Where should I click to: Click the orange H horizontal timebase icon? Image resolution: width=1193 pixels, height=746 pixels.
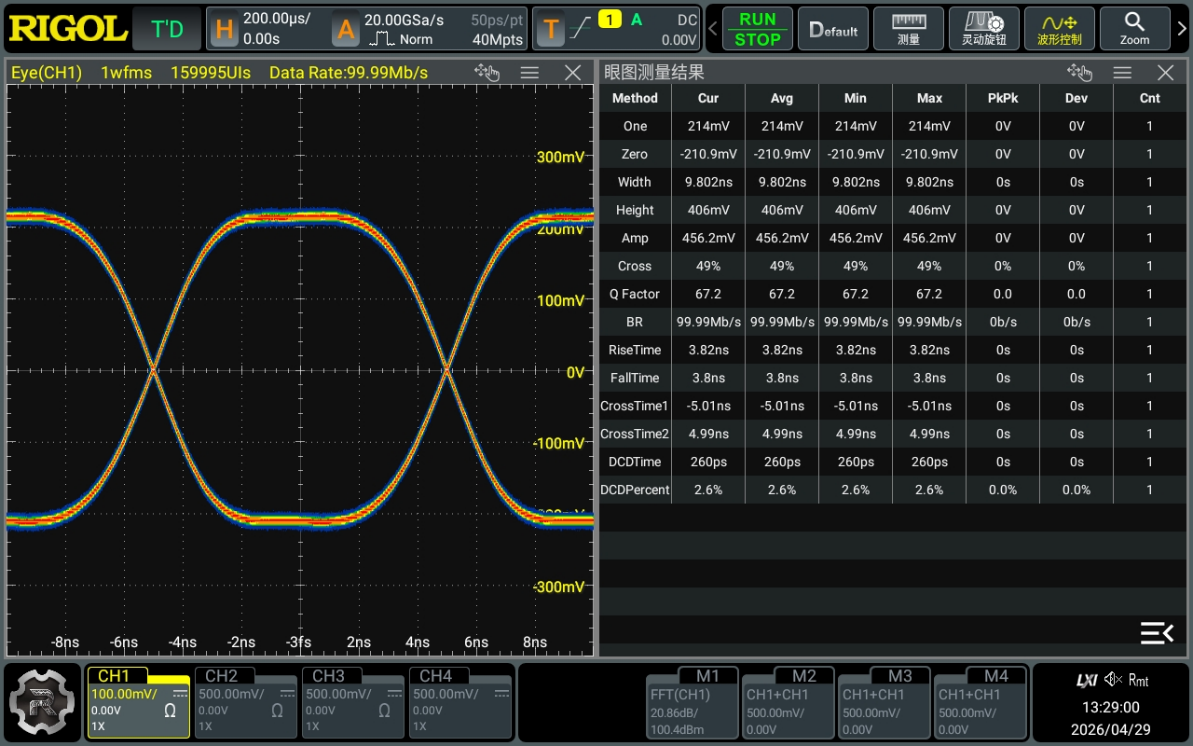pyautogui.click(x=224, y=29)
